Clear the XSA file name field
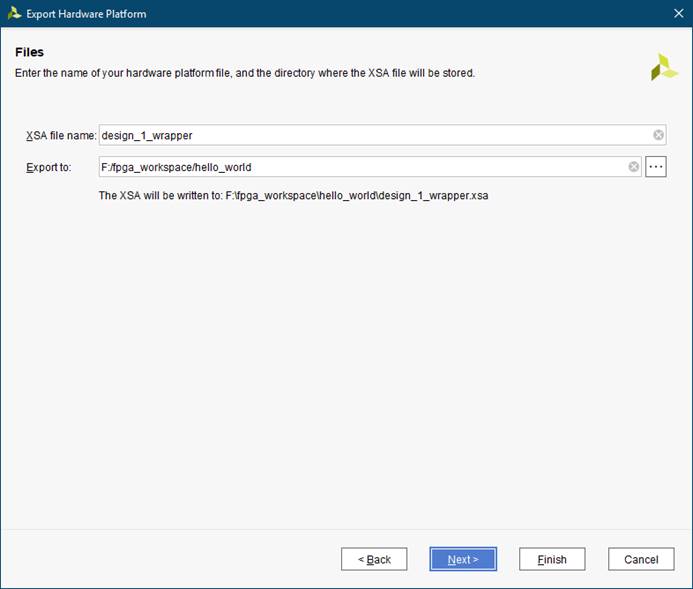Viewport: 693px width, 589px height. coord(658,135)
